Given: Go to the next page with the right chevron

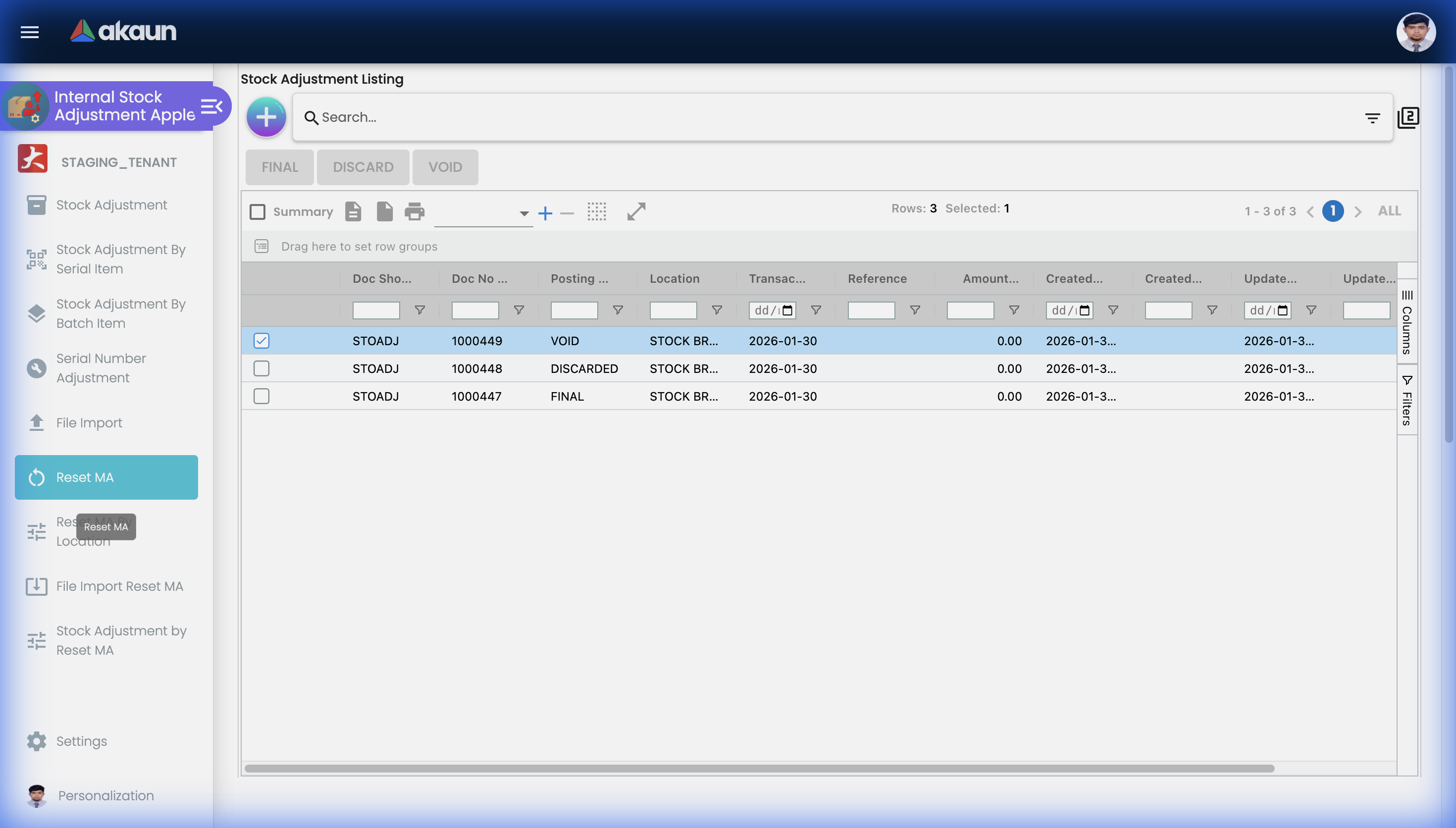Looking at the screenshot, I should [x=1358, y=211].
